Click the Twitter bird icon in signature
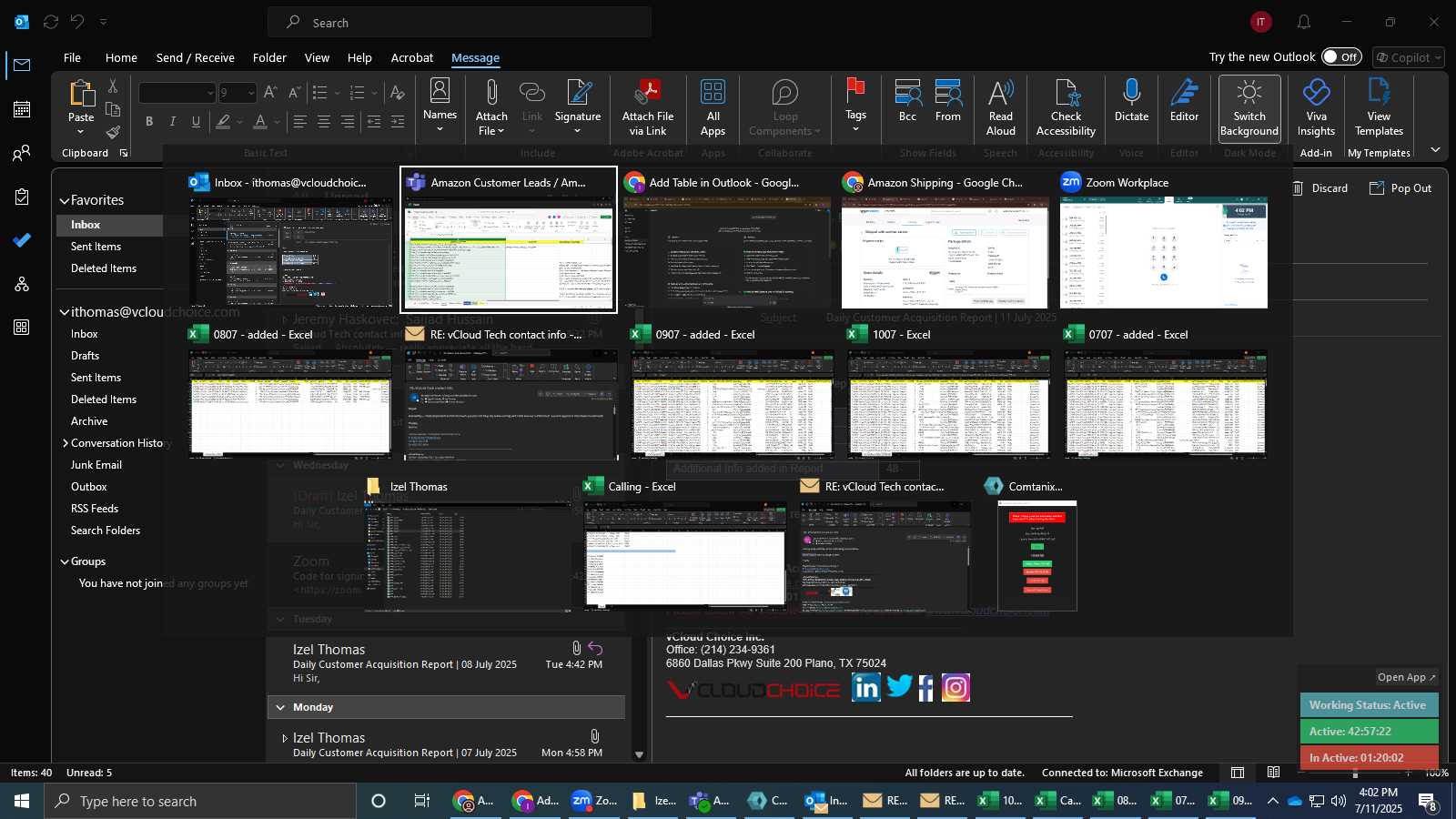The image size is (1456, 819). [899, 685]
